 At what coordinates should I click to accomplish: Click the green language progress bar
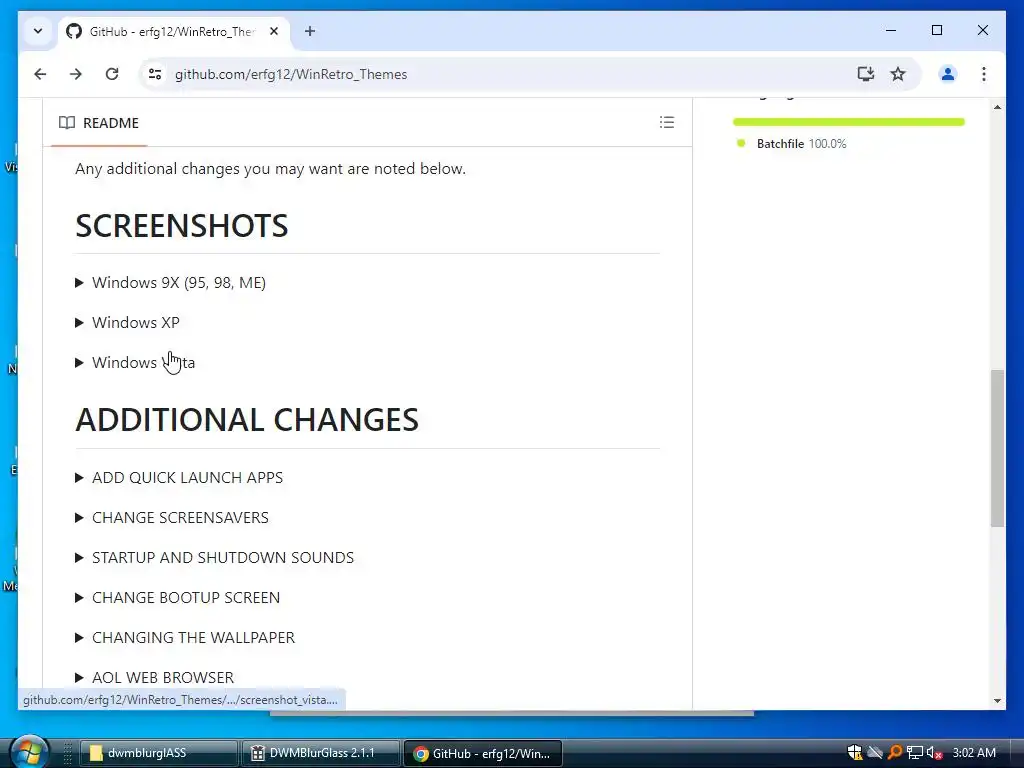848,122
